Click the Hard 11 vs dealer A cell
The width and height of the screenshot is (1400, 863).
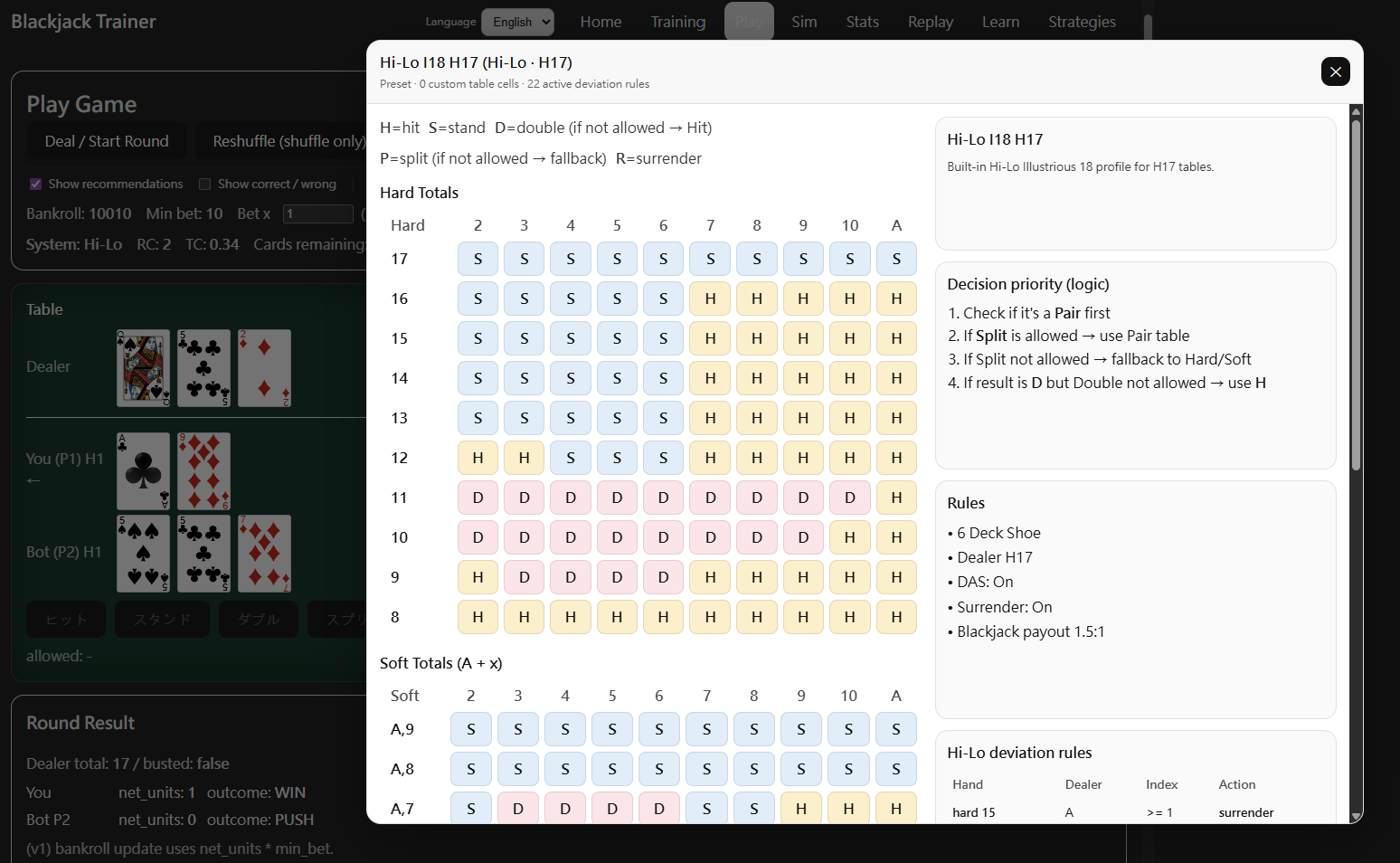896,498
